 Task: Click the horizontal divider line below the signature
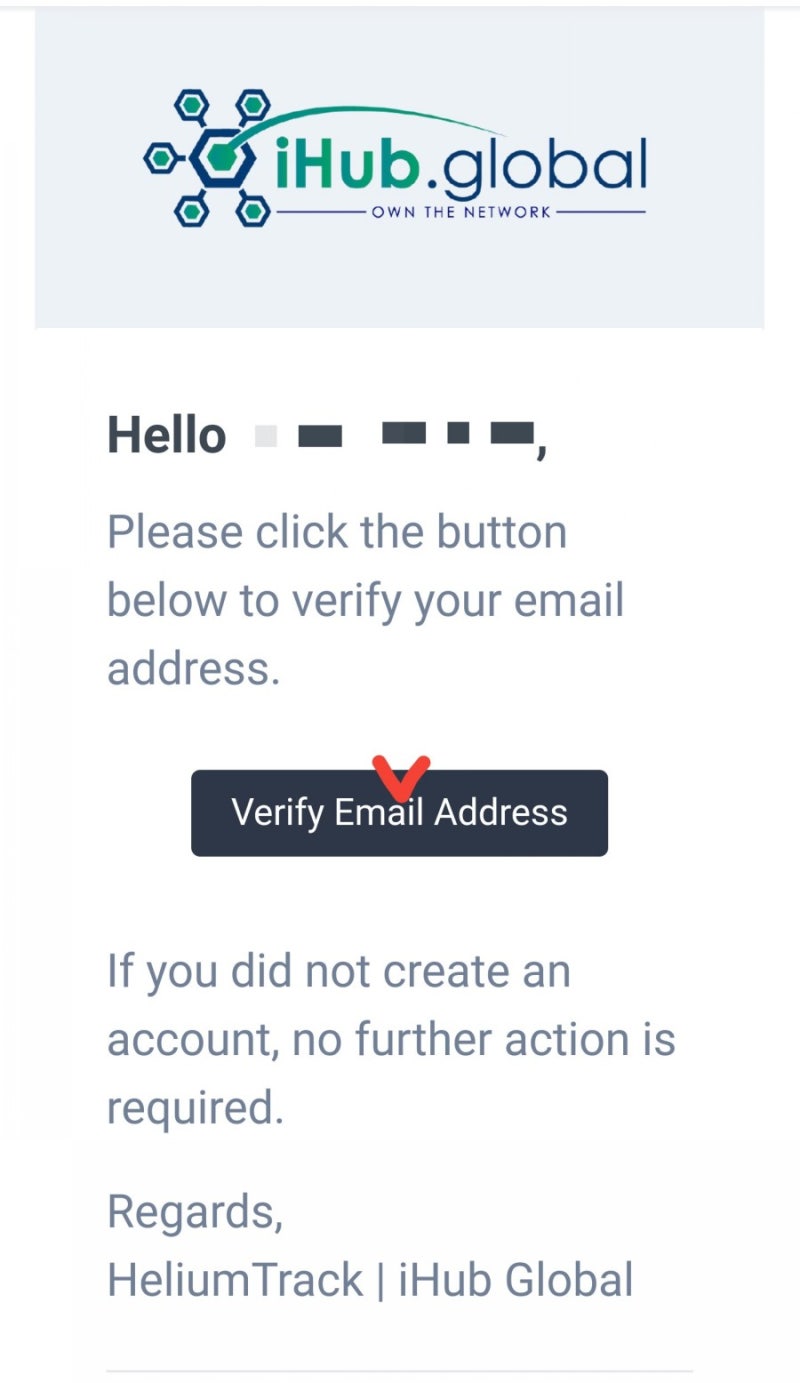399,1370
